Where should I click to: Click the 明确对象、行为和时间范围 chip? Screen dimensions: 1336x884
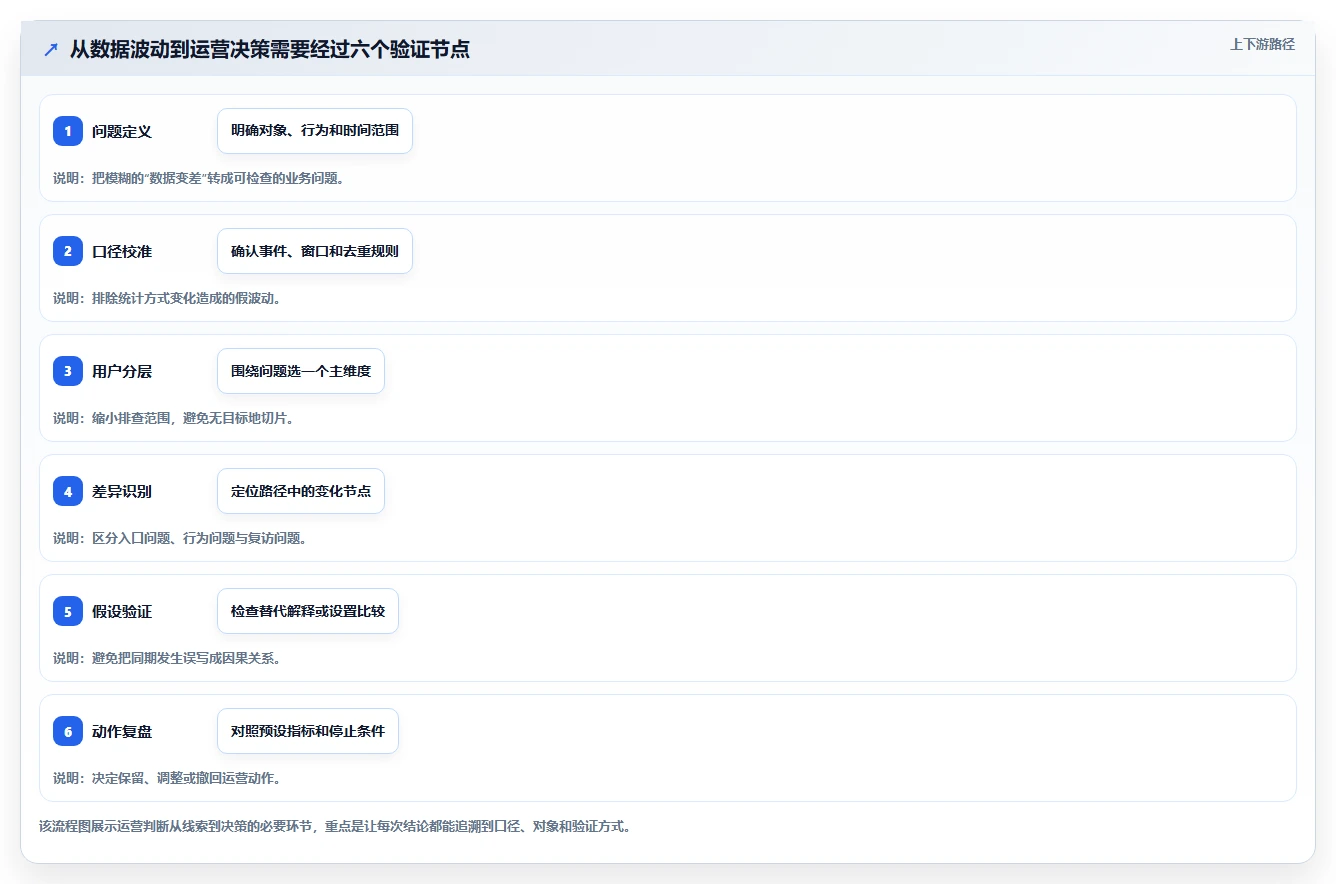[315, 131]
